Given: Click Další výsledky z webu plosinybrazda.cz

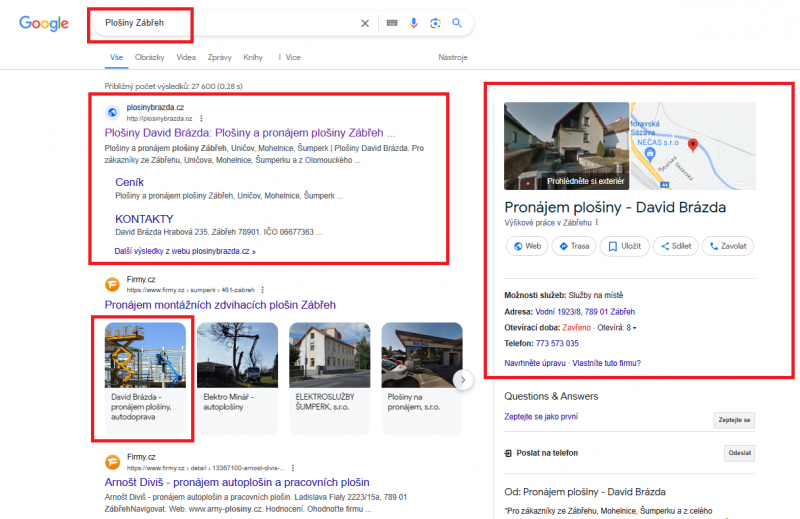Looking at the screenshot, I should [x=185, y=251].
